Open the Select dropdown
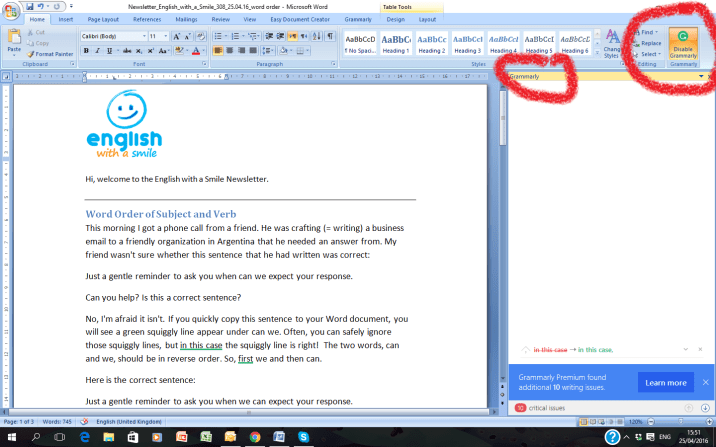Viewport: 716px width, 447px height. point(660,54)
